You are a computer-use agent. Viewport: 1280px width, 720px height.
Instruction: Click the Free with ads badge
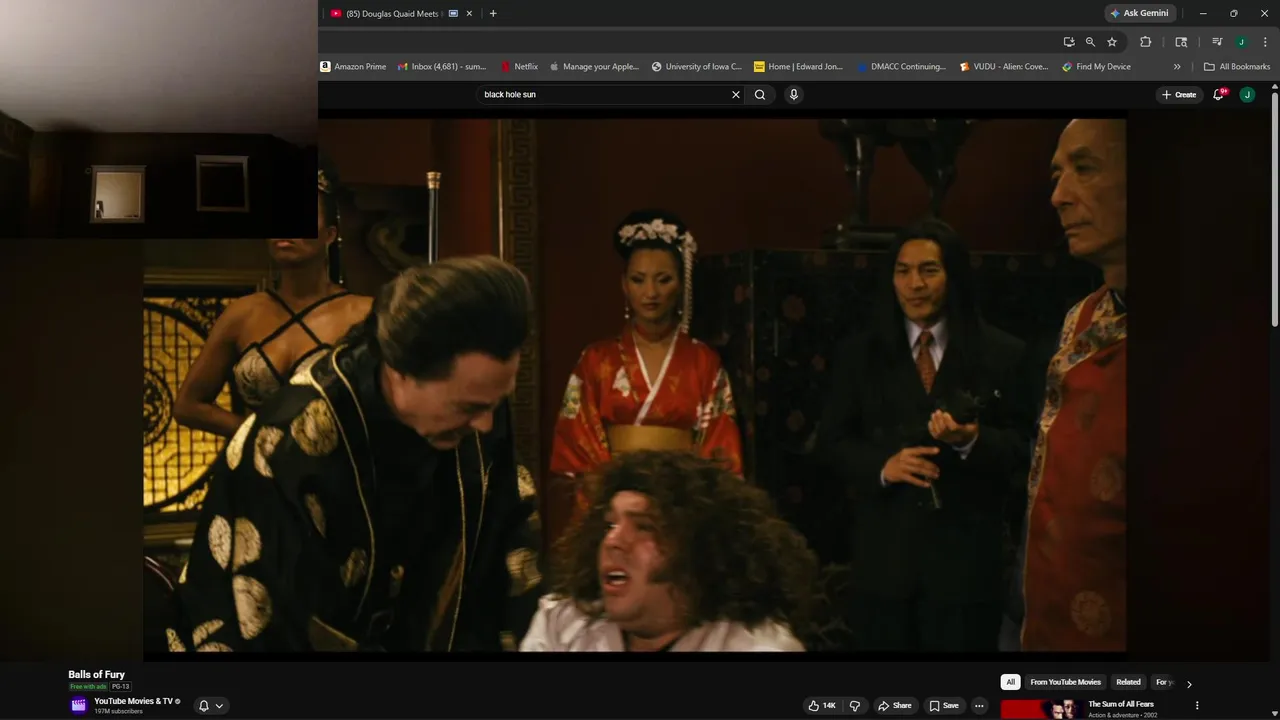[x=88, y=687]
